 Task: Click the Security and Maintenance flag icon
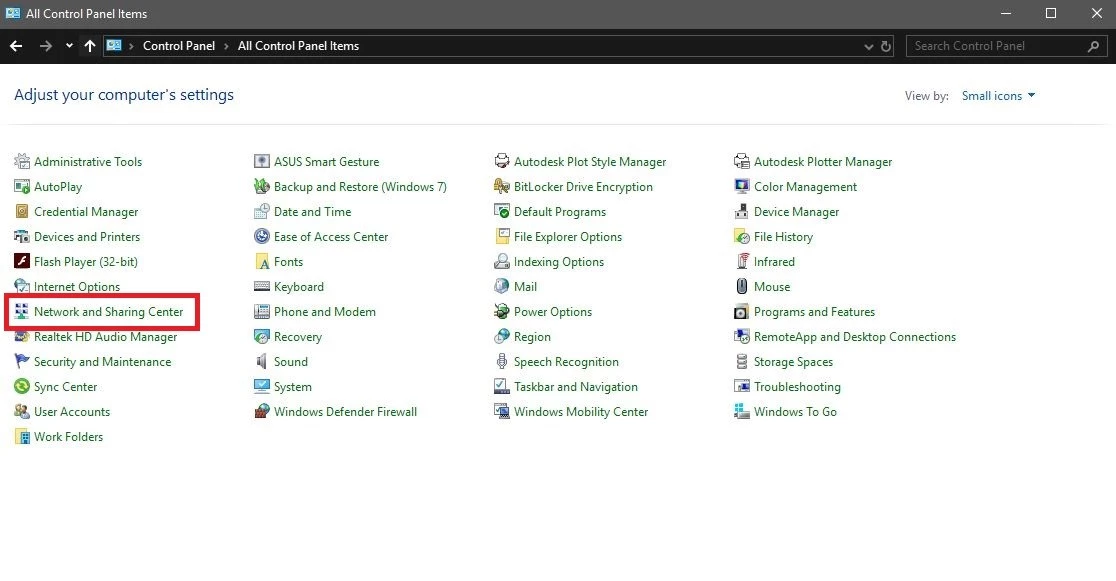tap(22, 362)
